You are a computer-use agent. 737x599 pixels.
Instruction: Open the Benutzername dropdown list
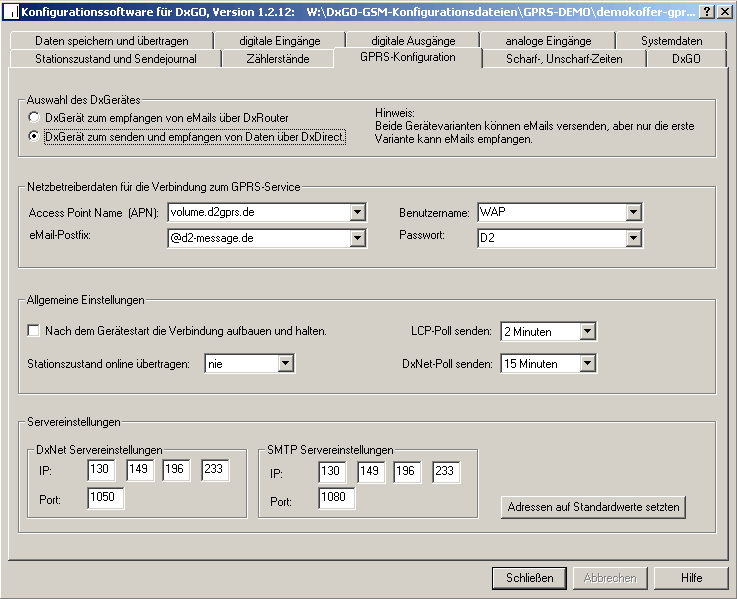click(632, 212)
